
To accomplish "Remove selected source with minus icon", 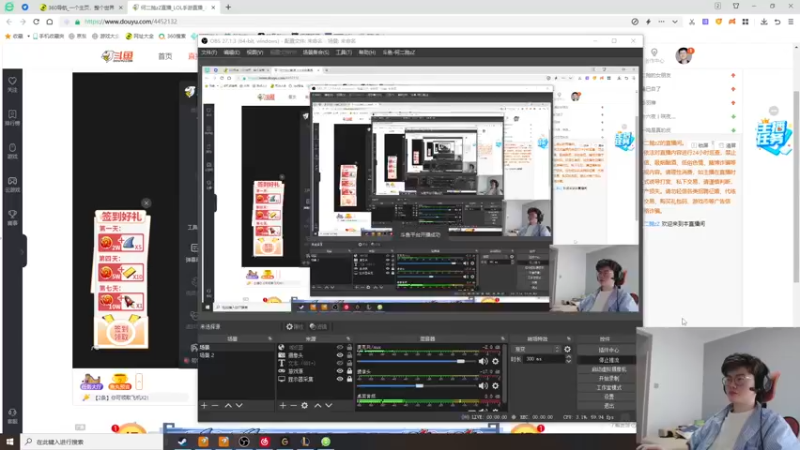I will point(293,406).
